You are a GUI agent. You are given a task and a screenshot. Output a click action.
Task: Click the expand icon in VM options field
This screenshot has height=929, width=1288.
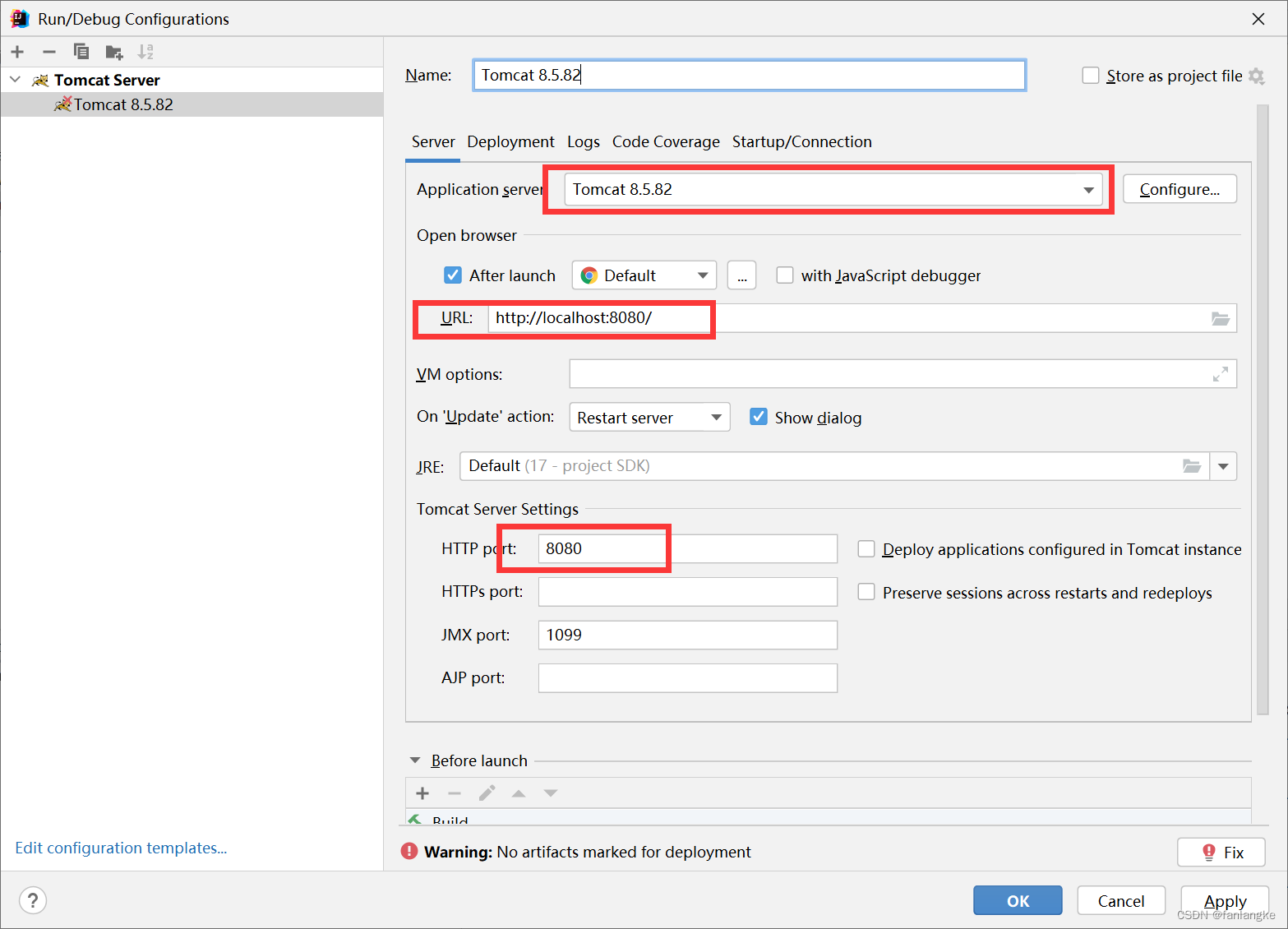[x=1221, y=374]
